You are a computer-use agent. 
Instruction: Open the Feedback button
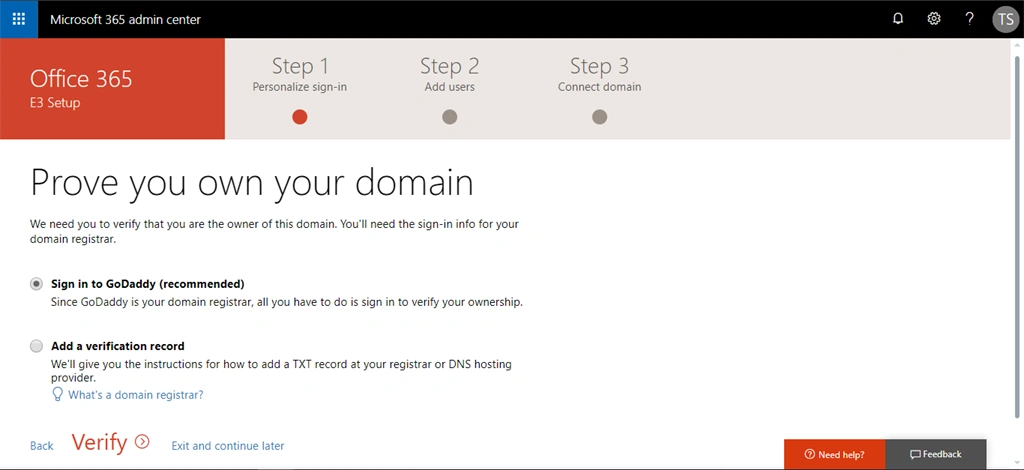936,454
